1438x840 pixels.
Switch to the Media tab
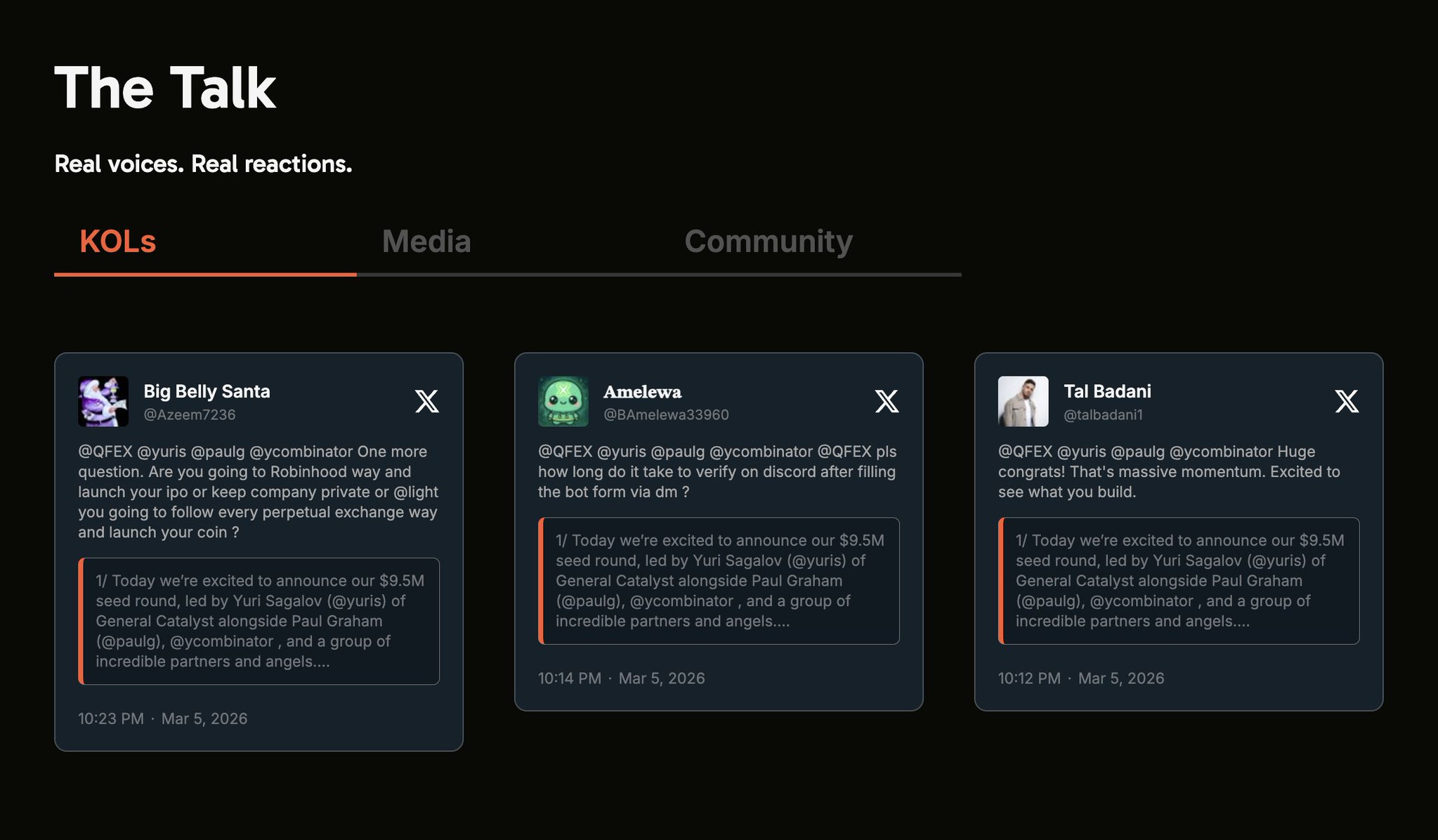click(426, 242)
